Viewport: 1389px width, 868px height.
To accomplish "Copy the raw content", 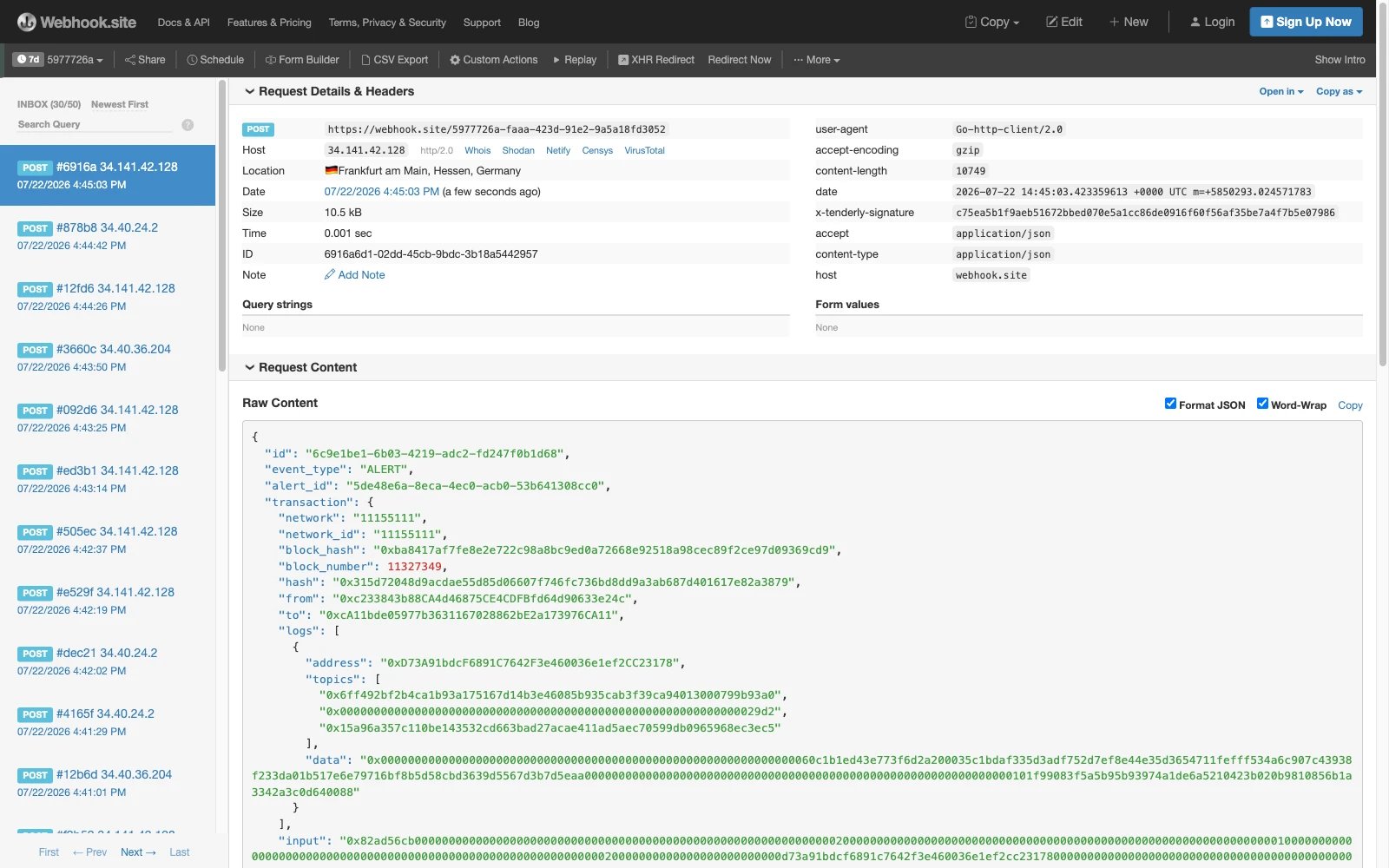I will (x=1350, y=405).
